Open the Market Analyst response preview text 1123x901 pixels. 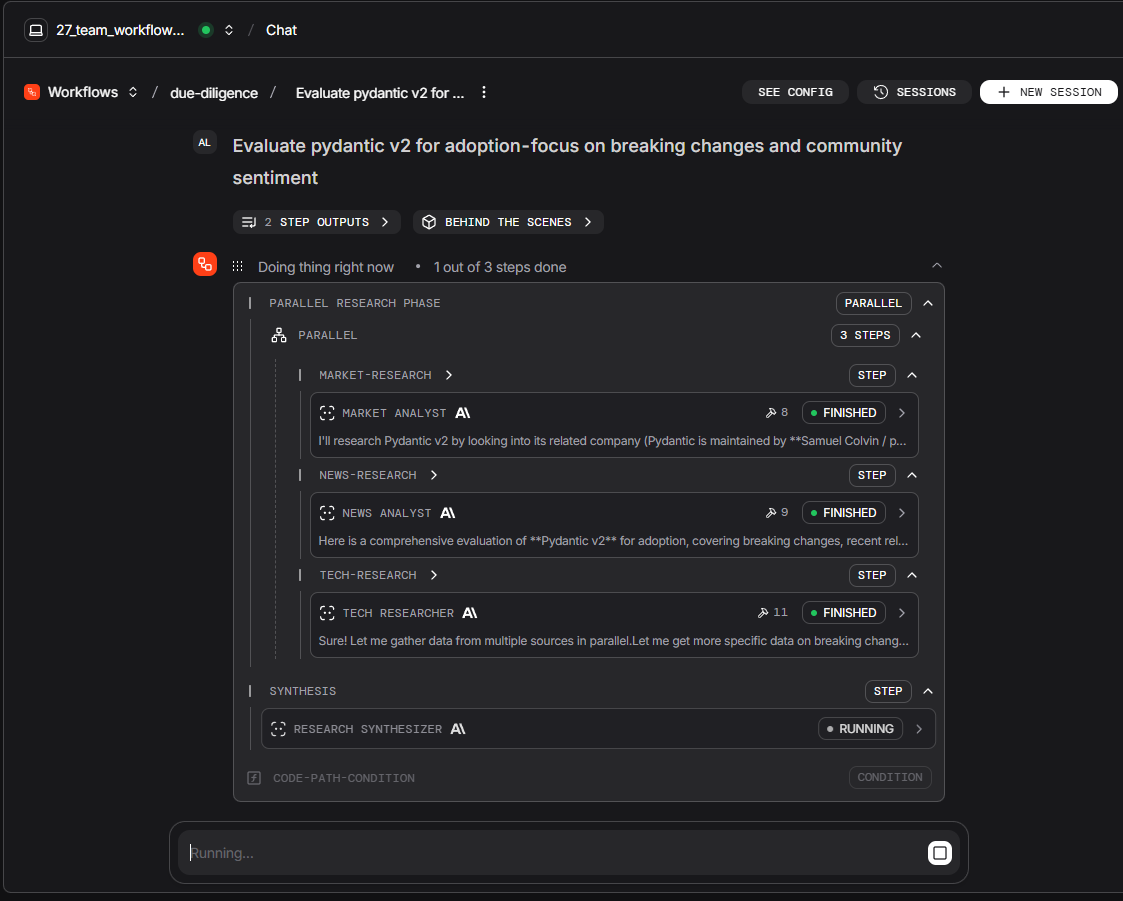(612, 441)
